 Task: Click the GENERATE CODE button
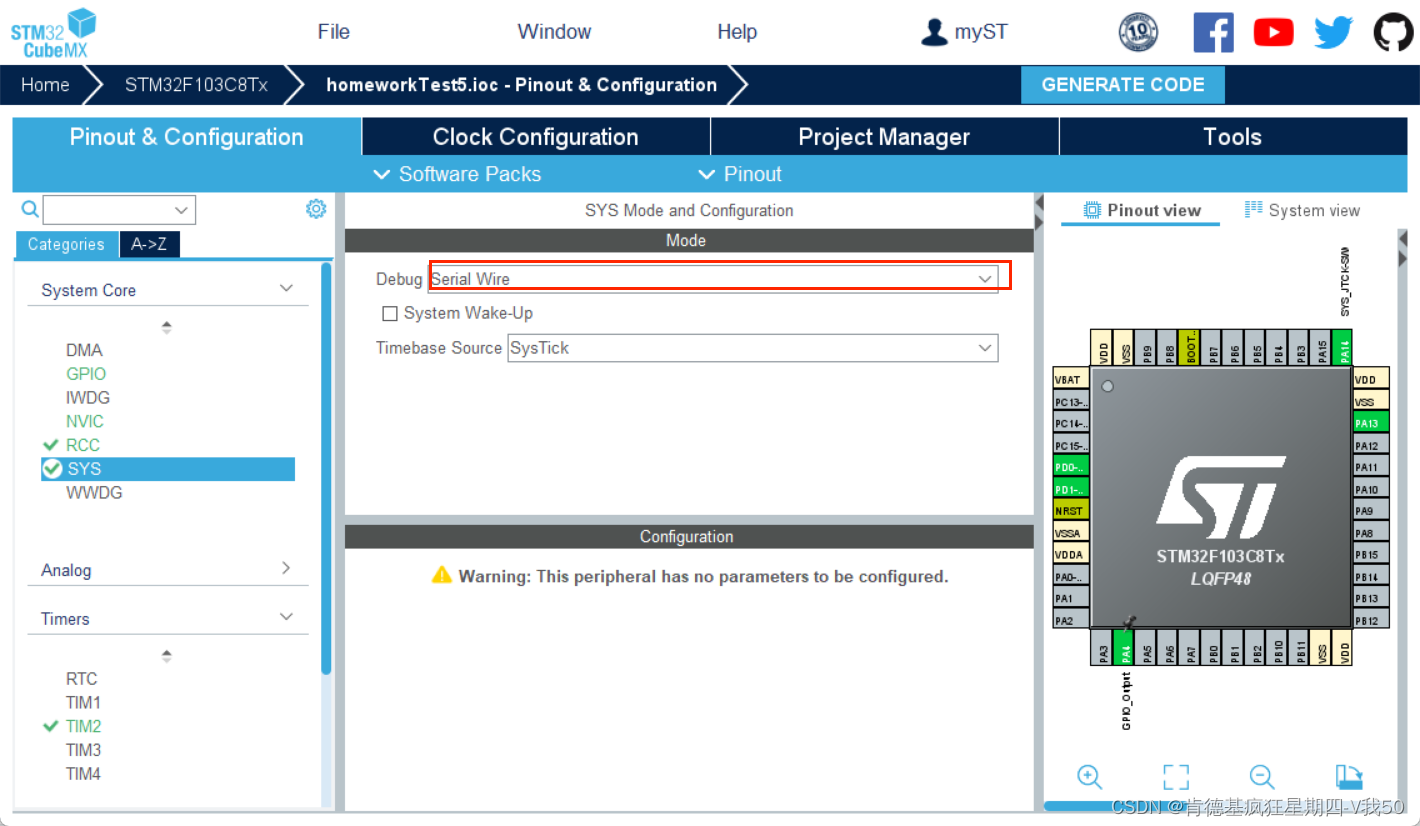(1123, 85)
